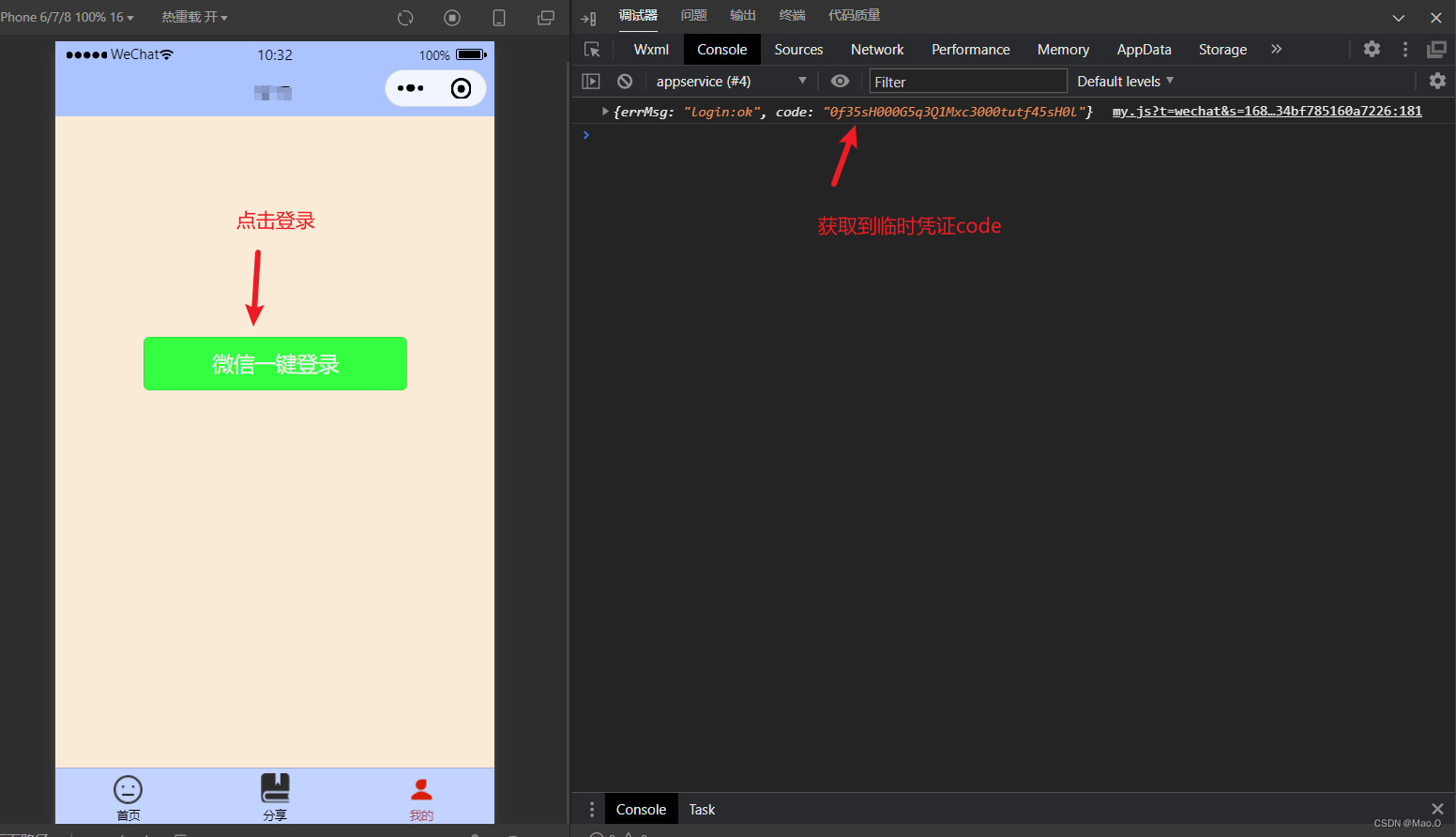Switch to the AppData tab
Screen dimensions: 1456x837
(x=1144, y=50)
